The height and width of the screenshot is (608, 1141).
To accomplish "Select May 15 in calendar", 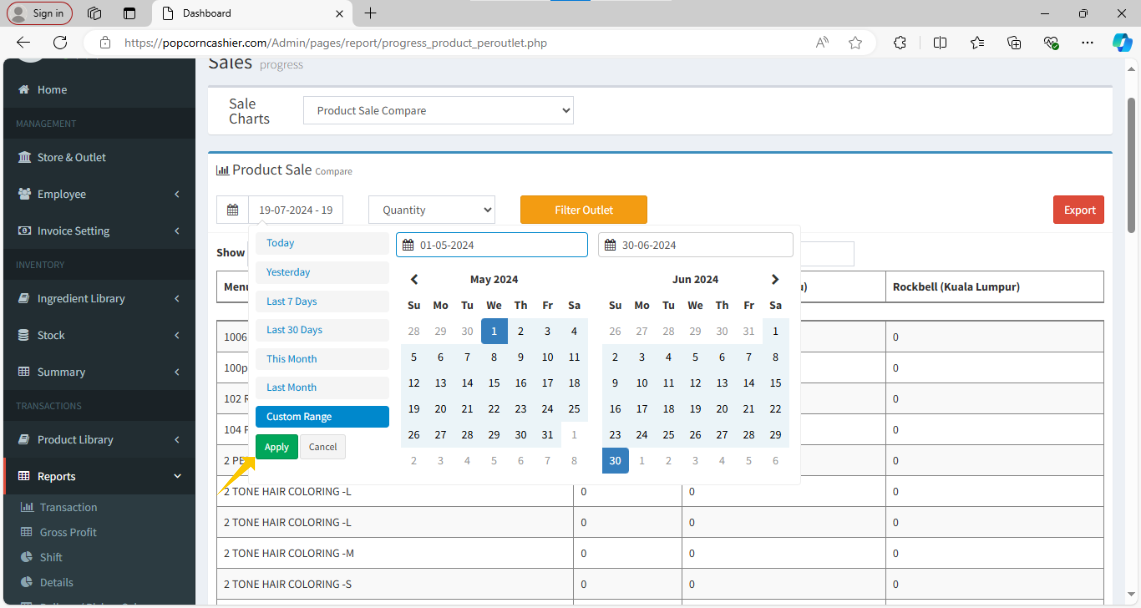I will coord(494,383).
